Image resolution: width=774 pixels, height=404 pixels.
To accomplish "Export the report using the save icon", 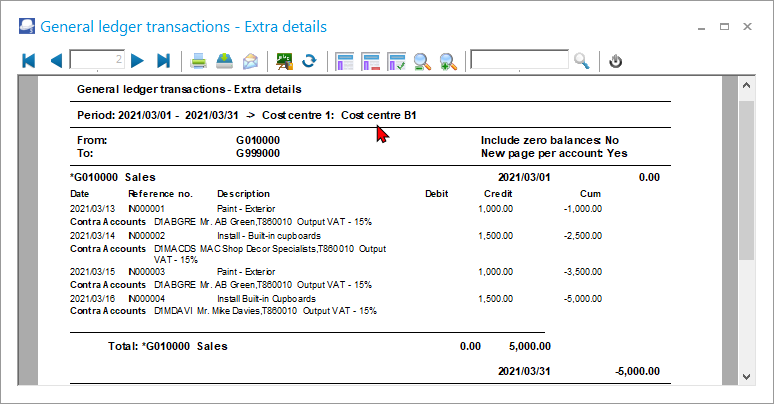I will [225, 61].
